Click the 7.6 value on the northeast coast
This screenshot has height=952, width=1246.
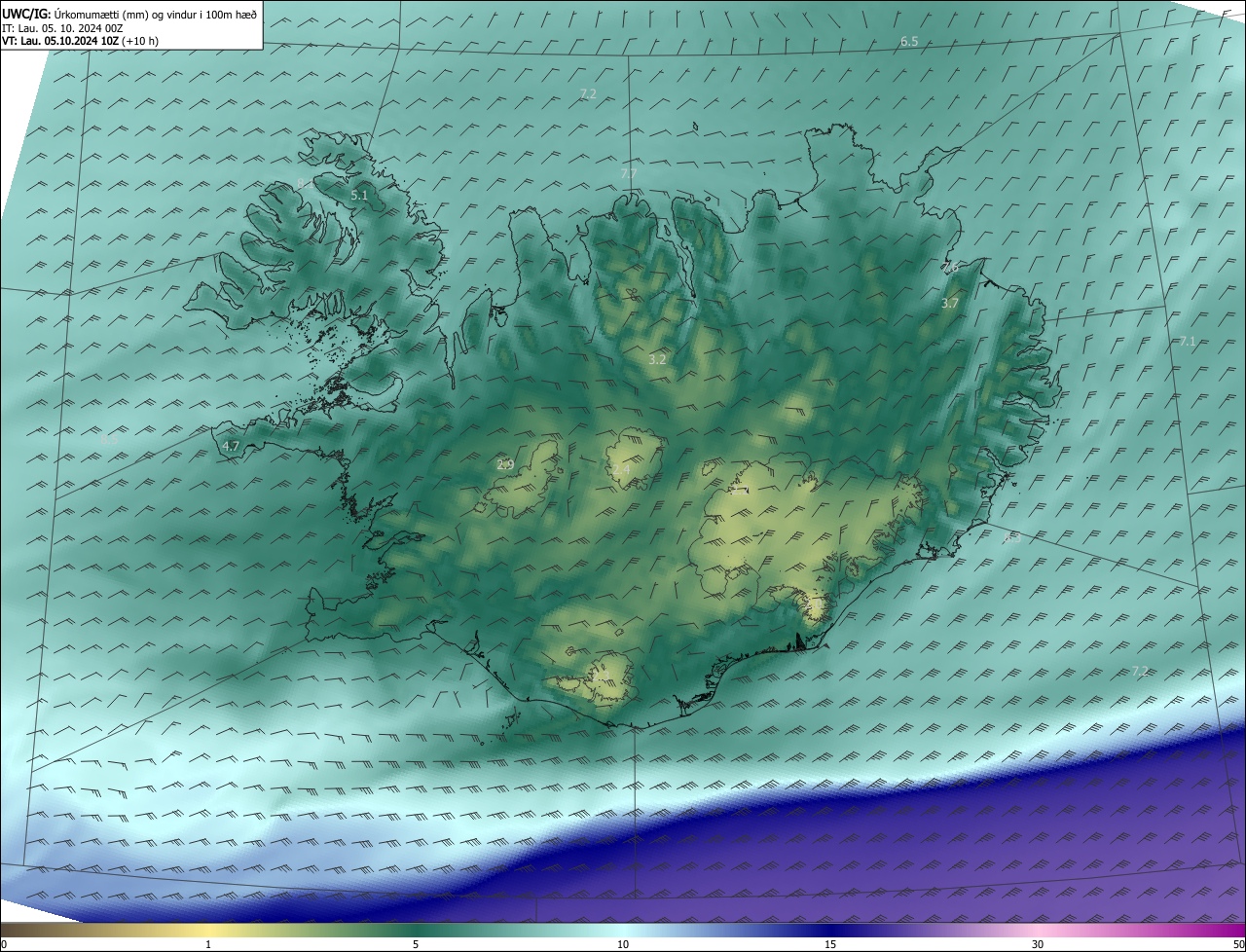[950, 267]
